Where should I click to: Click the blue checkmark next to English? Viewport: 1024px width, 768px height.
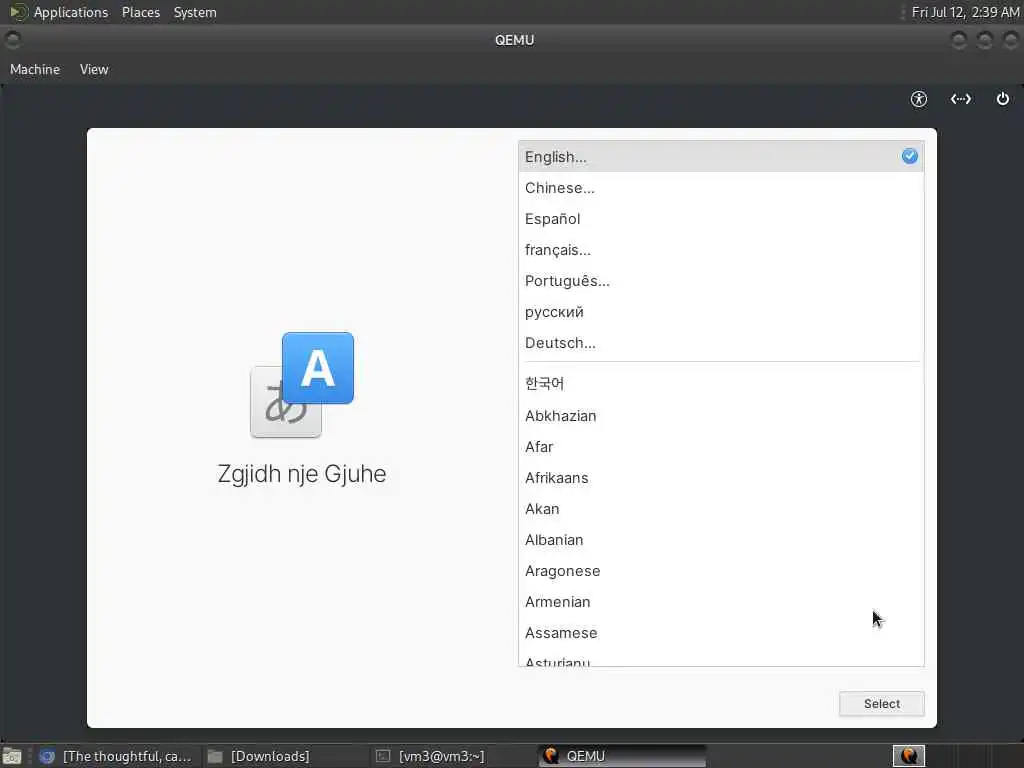(910, 157)
